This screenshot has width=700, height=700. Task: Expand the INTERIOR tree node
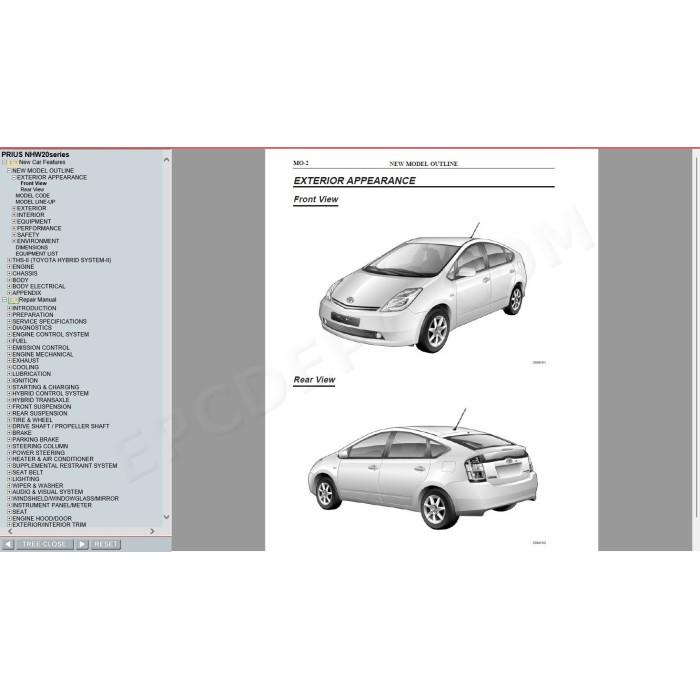pos(14,215)
